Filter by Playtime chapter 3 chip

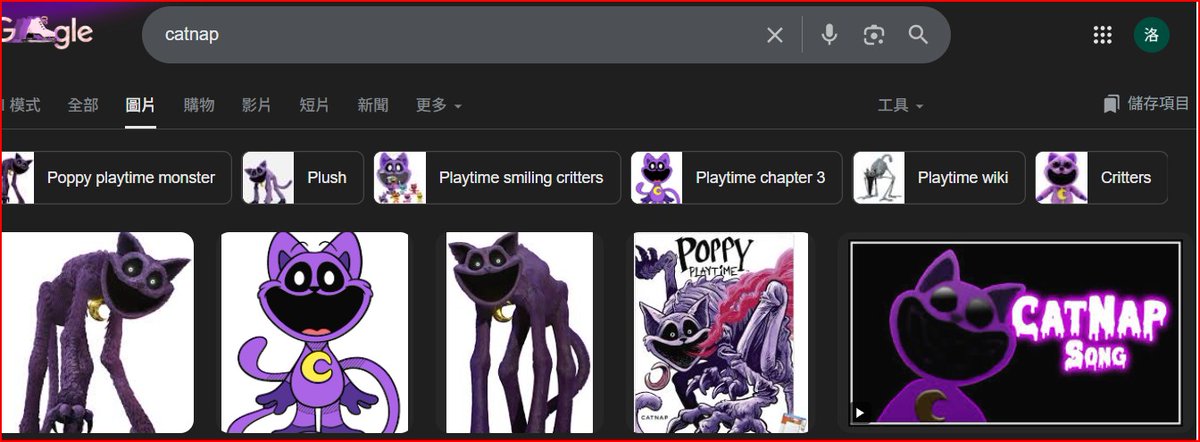(736, 178)
